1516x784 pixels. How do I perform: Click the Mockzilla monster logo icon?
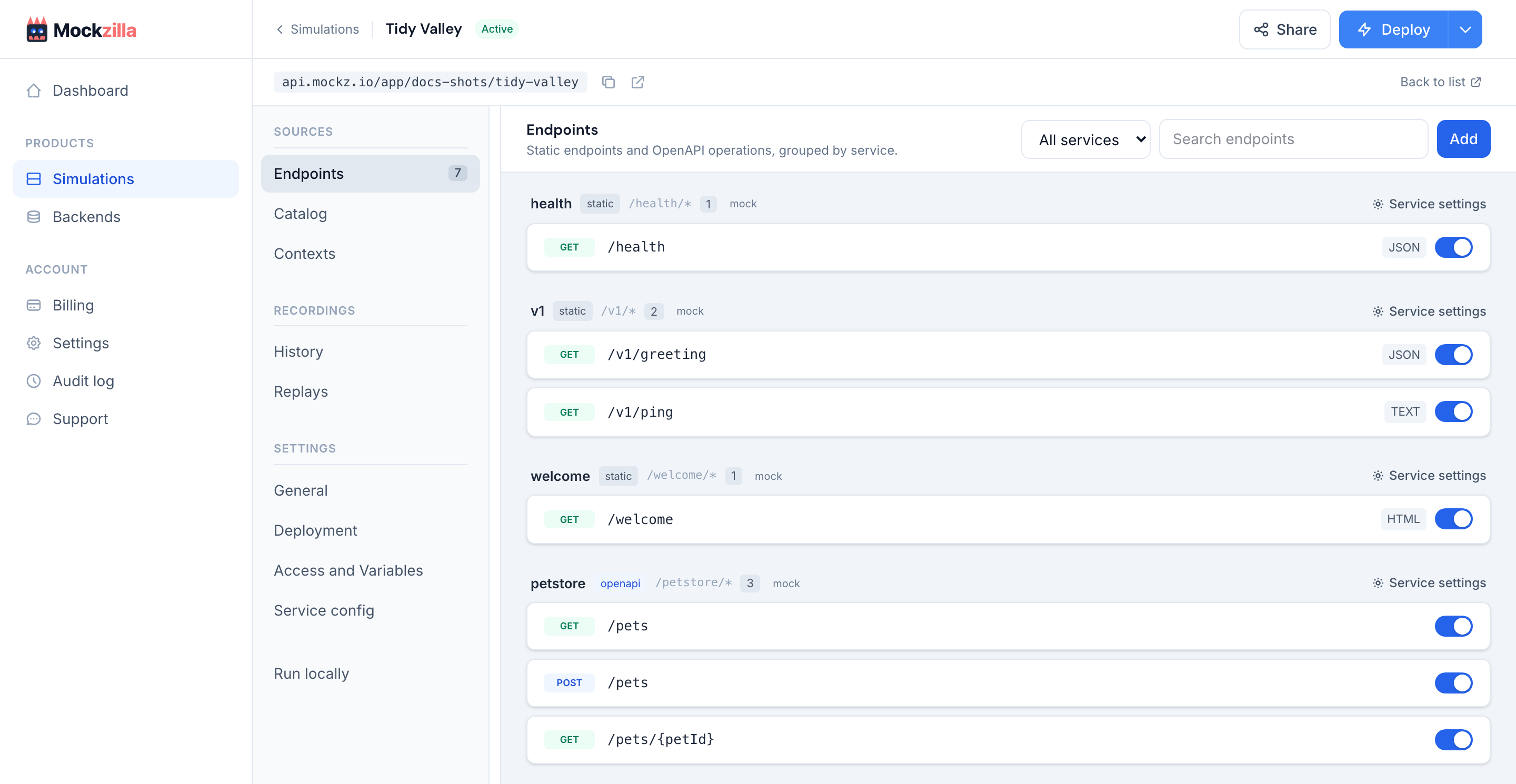pyautogui.click(x=36, y=29)
